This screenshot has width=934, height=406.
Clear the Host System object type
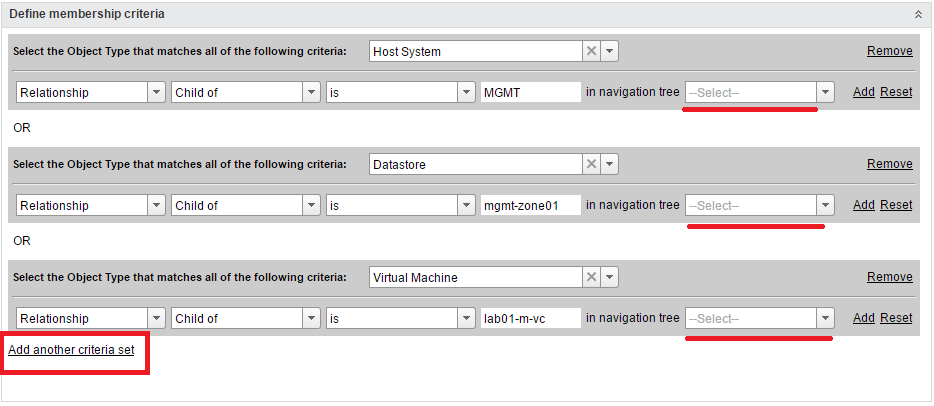tap(591, 51)
